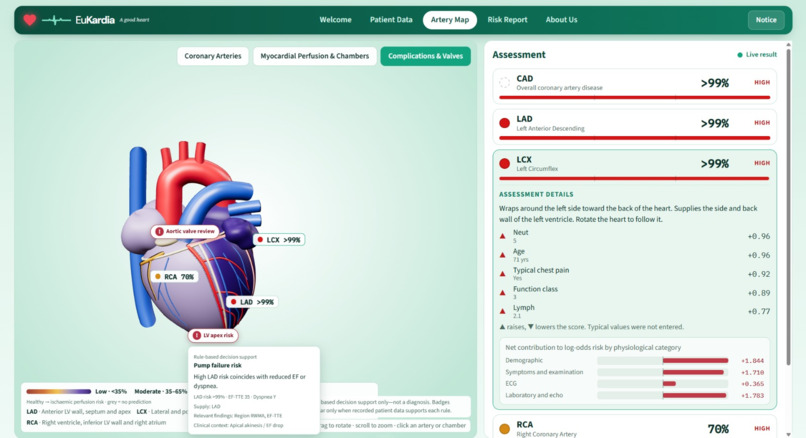This screenshot has width=806, height=438.
Task: Click the Notice button
Action: pyautogui.click(x=766, y=20)
